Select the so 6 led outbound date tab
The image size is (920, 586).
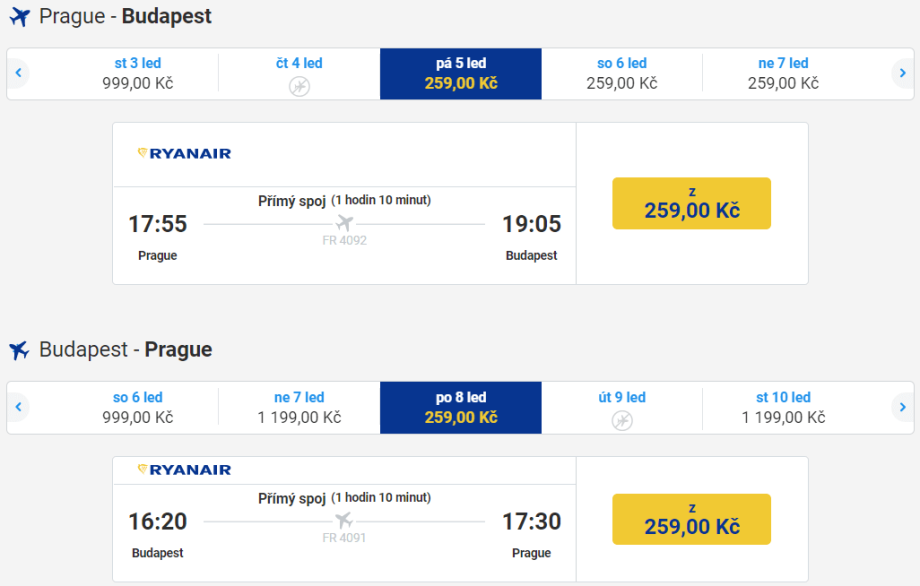click(622, 73)
